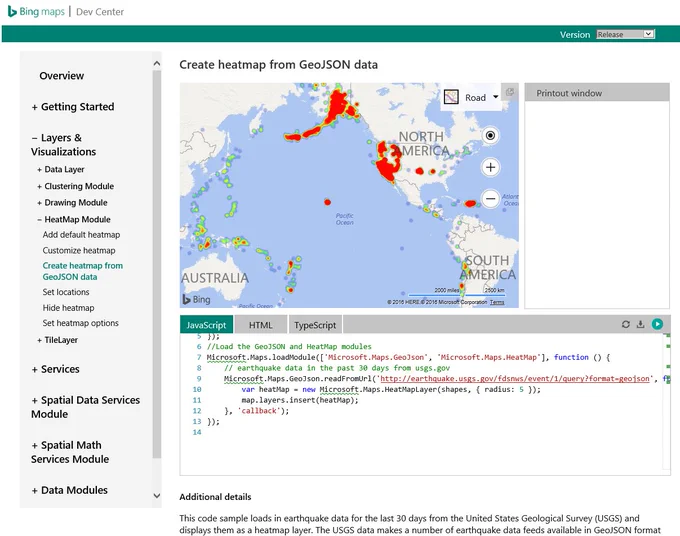The width and height of the screenshot is (680, 536).
Task: Expand the Data Layer item
Action: [61, 170]
